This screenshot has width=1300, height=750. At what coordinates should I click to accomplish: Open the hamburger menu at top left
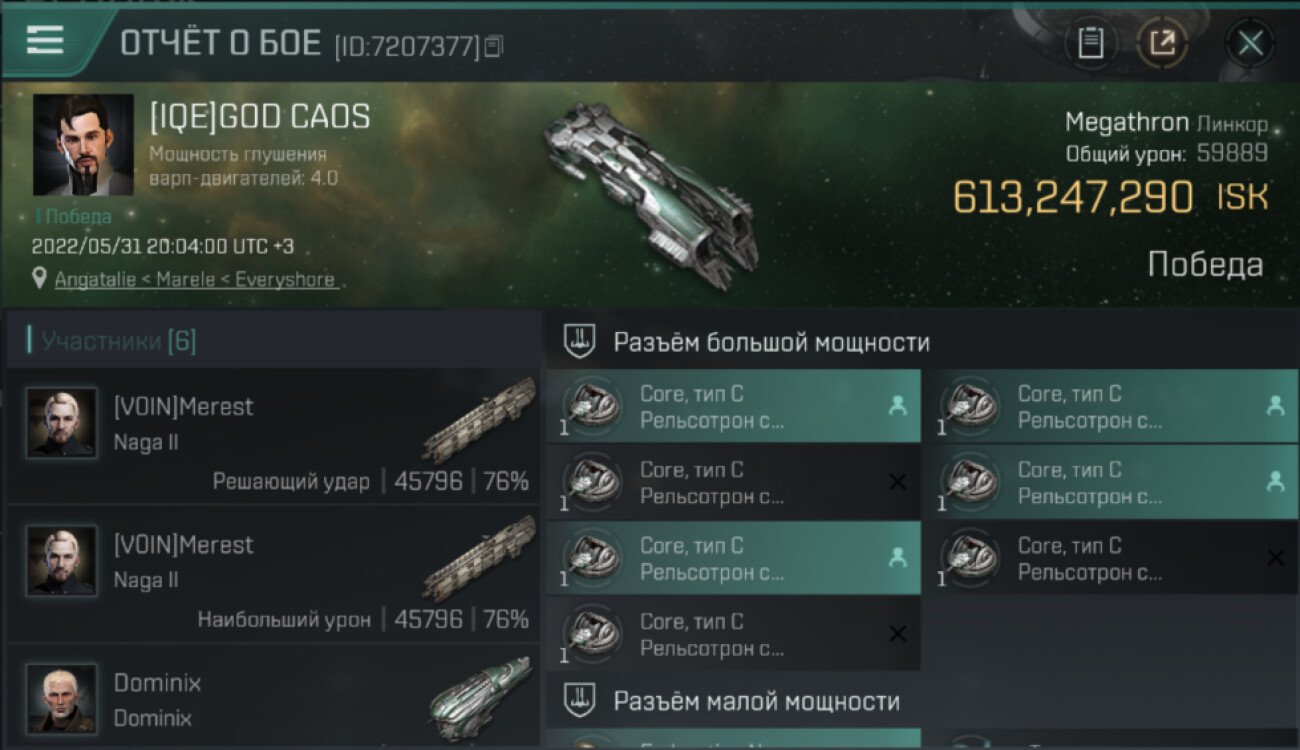click(x=45, y=40)
